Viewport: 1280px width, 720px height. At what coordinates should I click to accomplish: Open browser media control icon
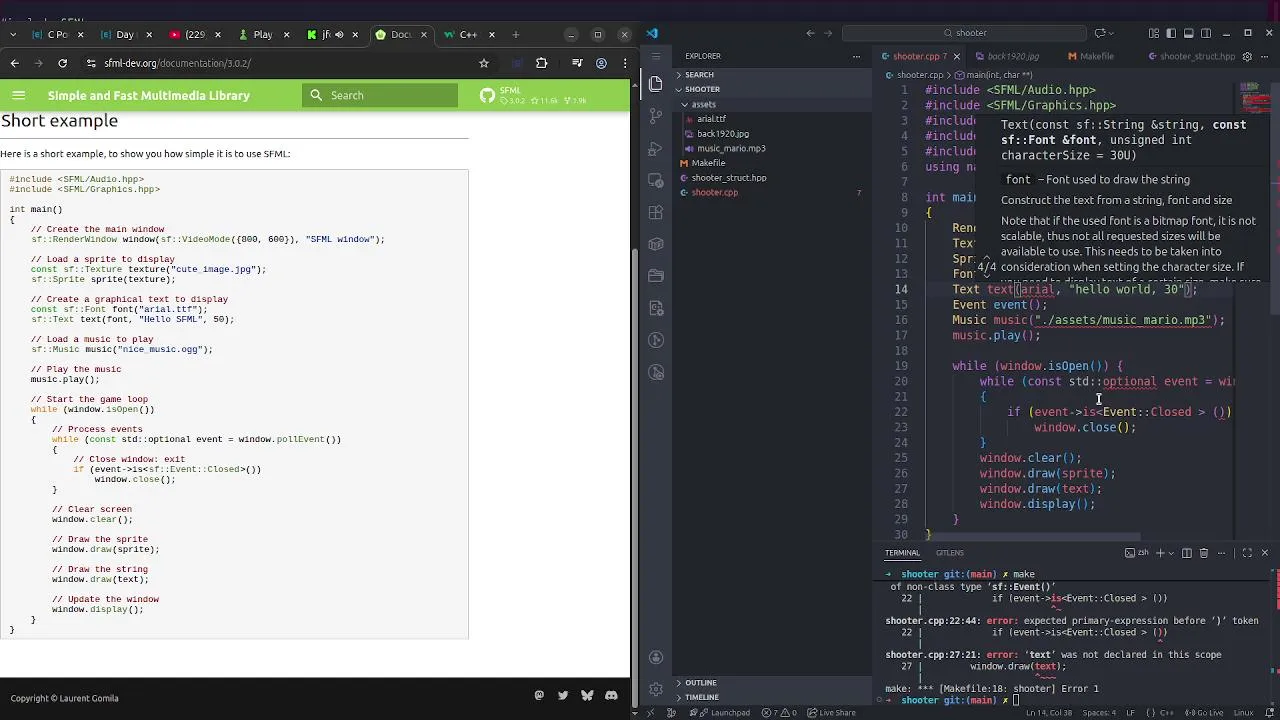(577, 63)
